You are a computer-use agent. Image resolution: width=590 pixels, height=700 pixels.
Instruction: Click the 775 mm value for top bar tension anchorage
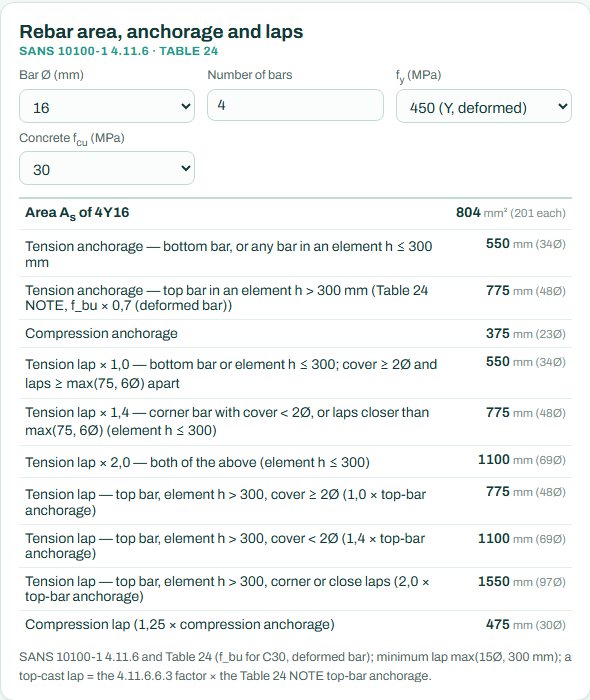coord(526,291)
